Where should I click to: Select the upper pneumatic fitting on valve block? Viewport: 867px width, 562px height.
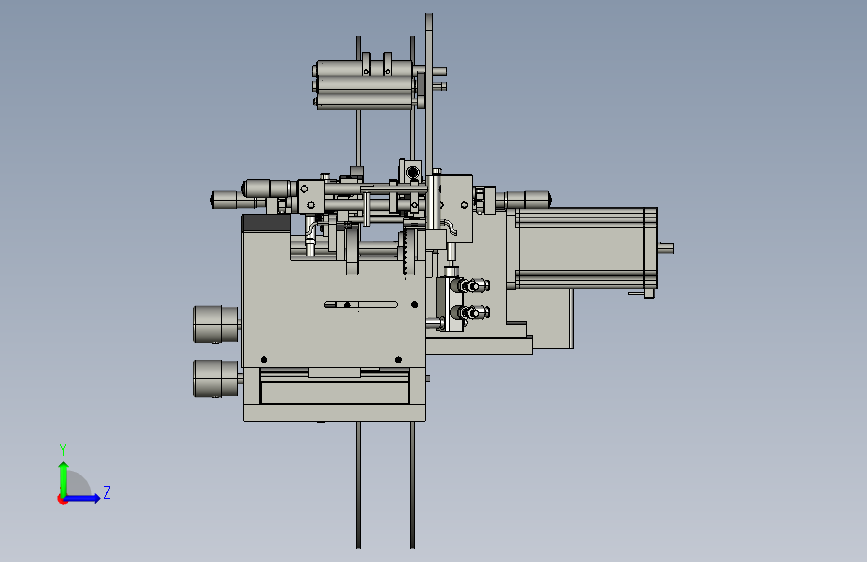471,286
